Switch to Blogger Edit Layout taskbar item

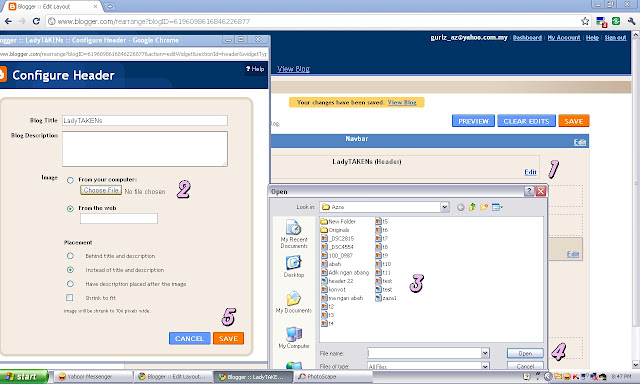pyautogui.click(x=173, y=376)
